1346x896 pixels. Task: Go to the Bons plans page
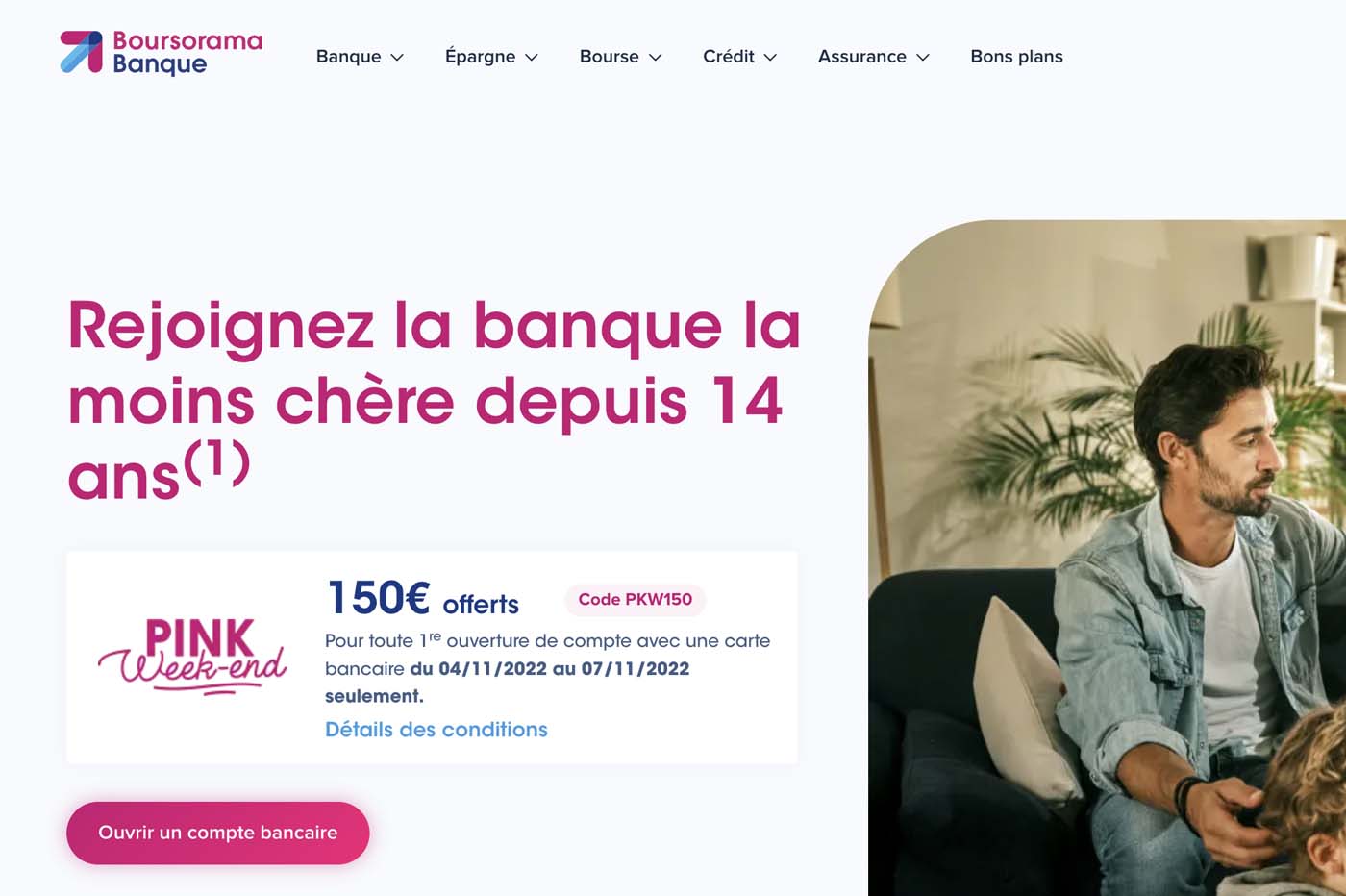tap(1016, 57)
